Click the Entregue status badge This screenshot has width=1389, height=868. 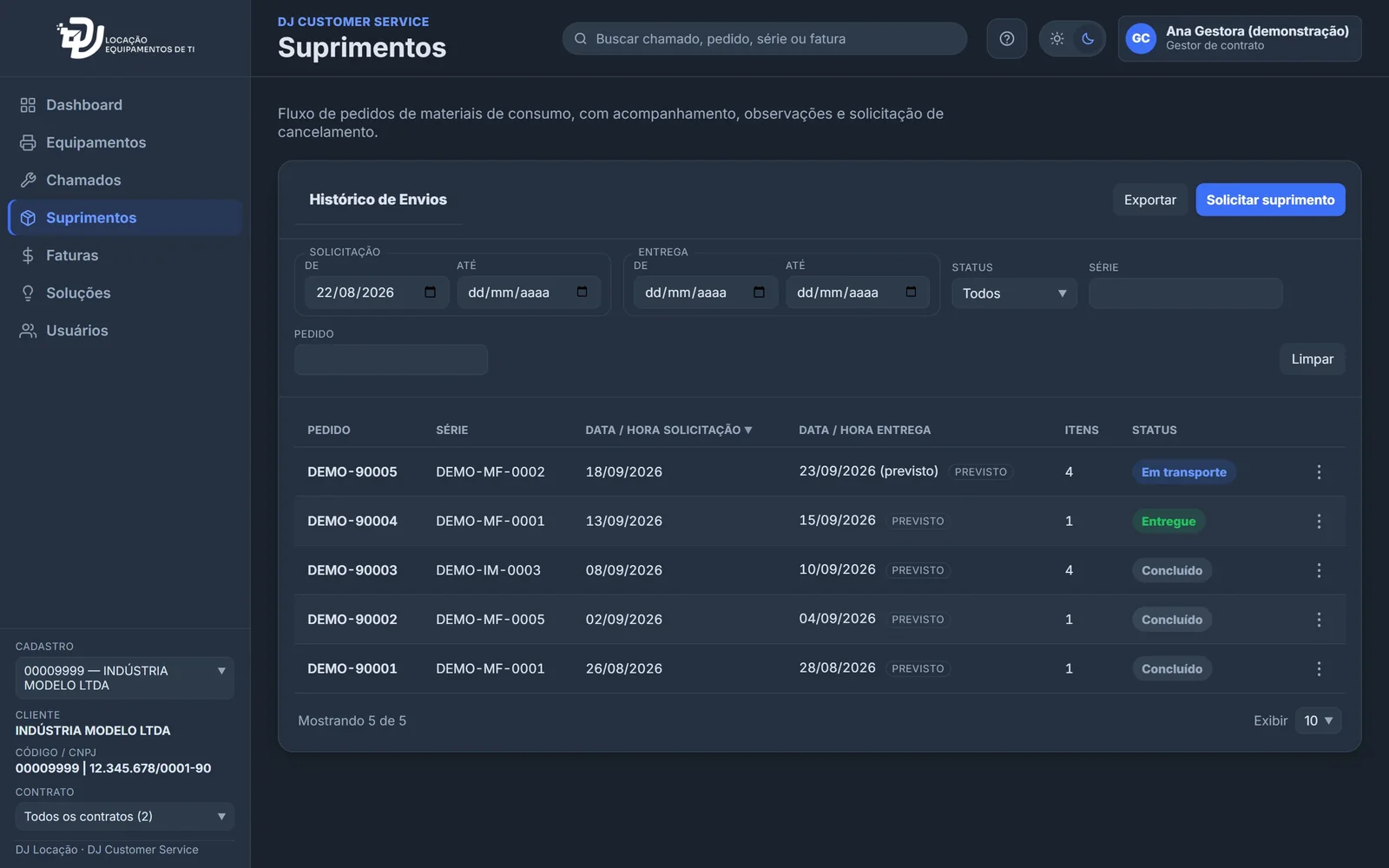(1168, 521)
